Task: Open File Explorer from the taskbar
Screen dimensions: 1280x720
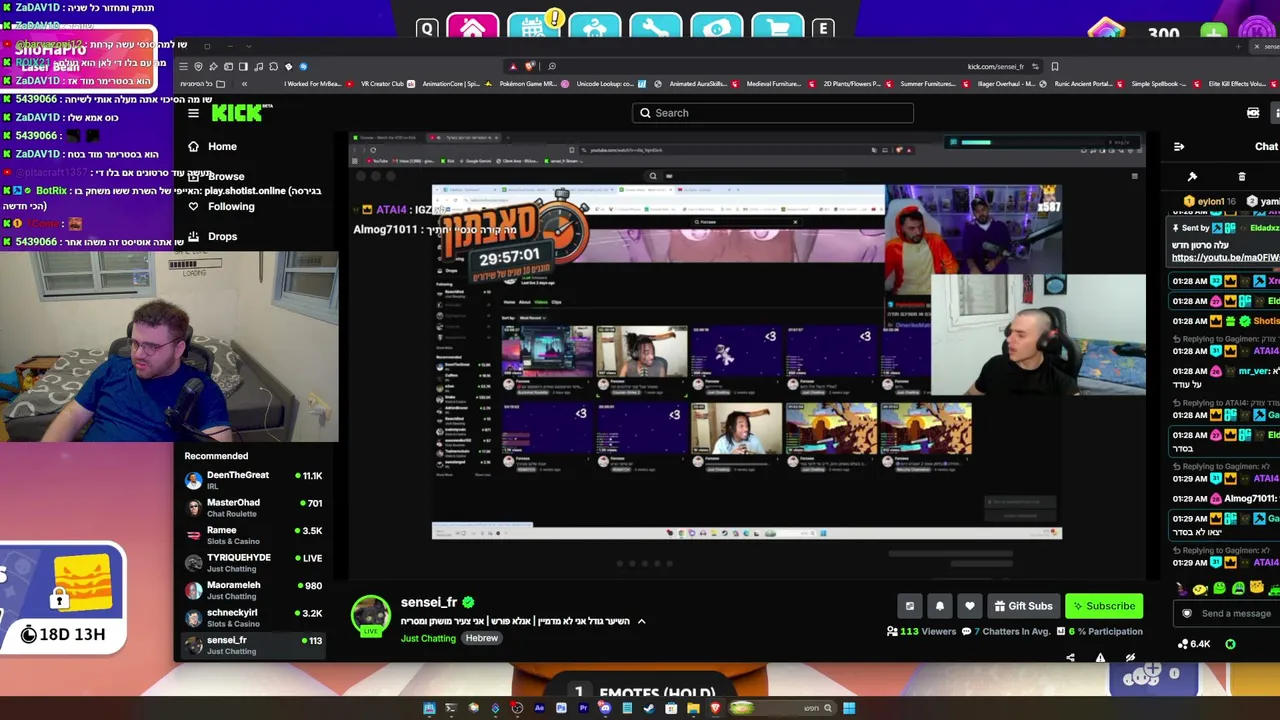Action: coord(693,708)
